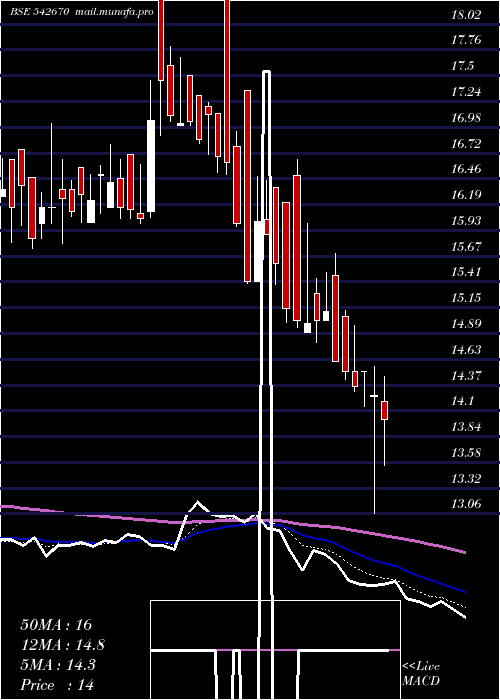Click the 12MA : 14.8 readout
The width and height of the screenshot is (500, 700).
[x=63, y=645]
